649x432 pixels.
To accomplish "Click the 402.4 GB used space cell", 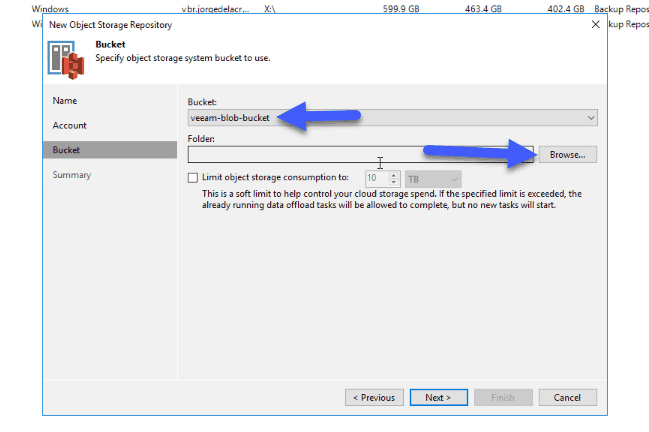I will 565,9.
